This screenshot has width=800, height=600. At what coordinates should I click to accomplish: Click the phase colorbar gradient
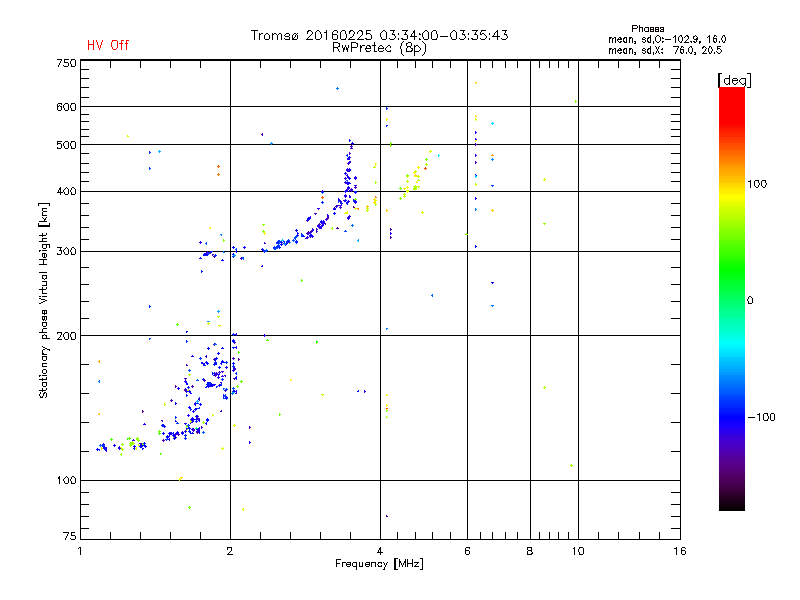(732, 298)
